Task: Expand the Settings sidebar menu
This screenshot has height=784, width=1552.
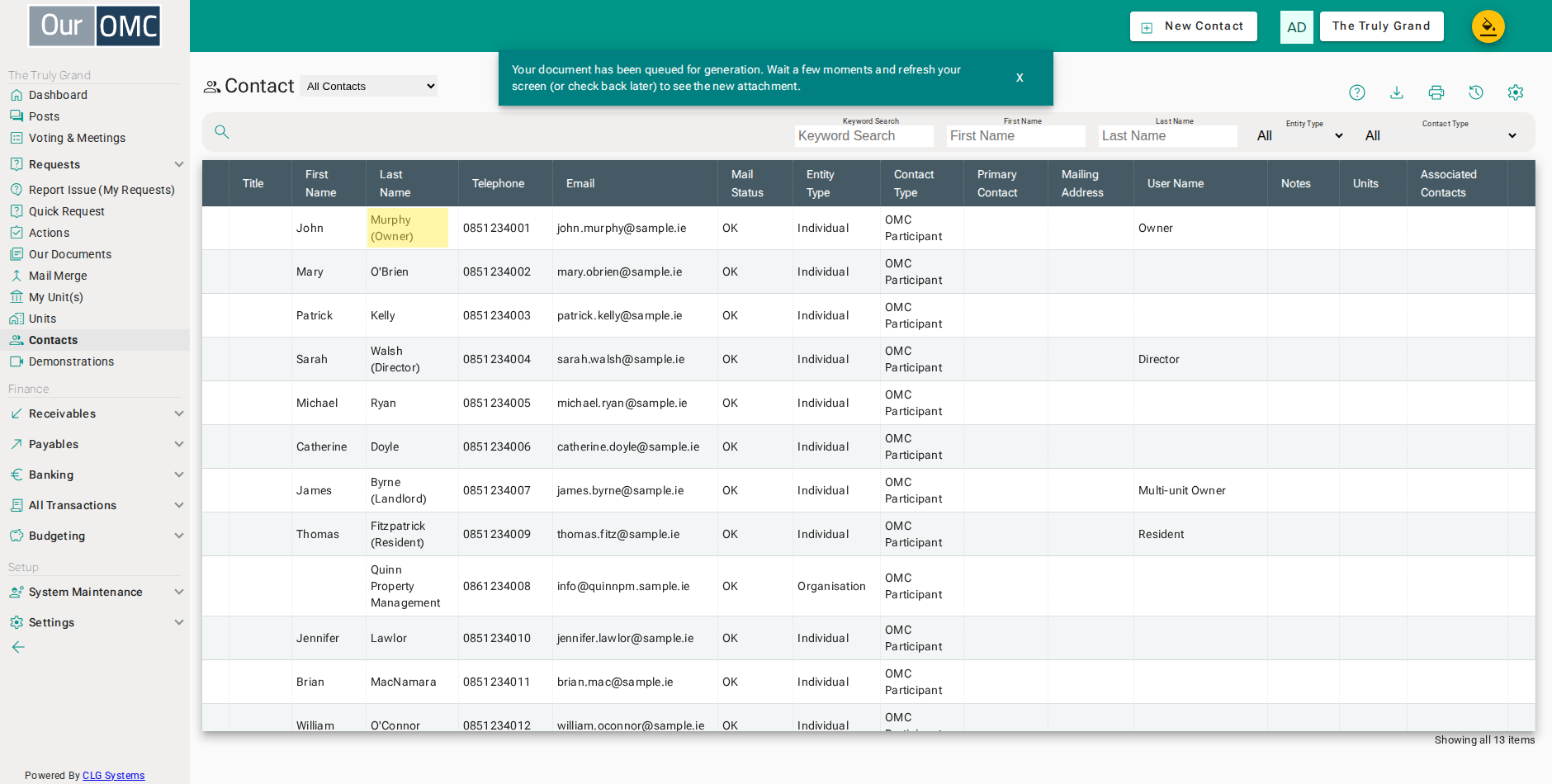Action: point(95,622)
